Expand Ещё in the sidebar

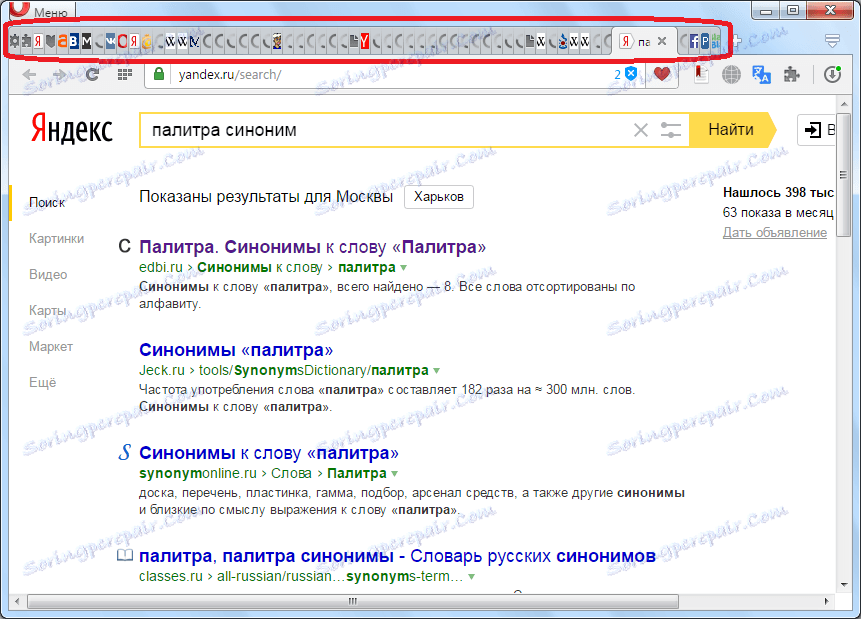[x=43, y=382]
